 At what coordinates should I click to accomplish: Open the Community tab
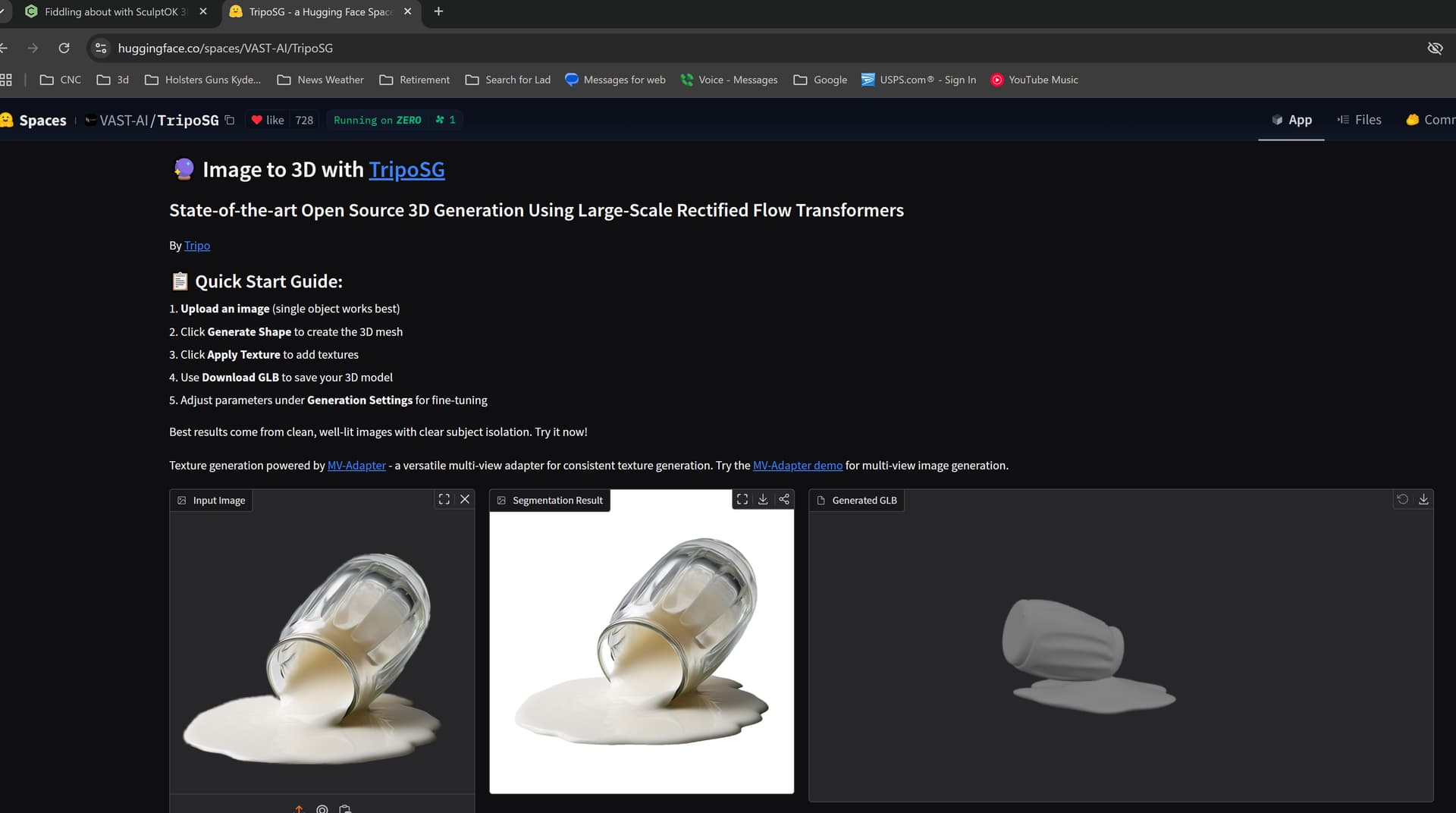point(1430,120)
